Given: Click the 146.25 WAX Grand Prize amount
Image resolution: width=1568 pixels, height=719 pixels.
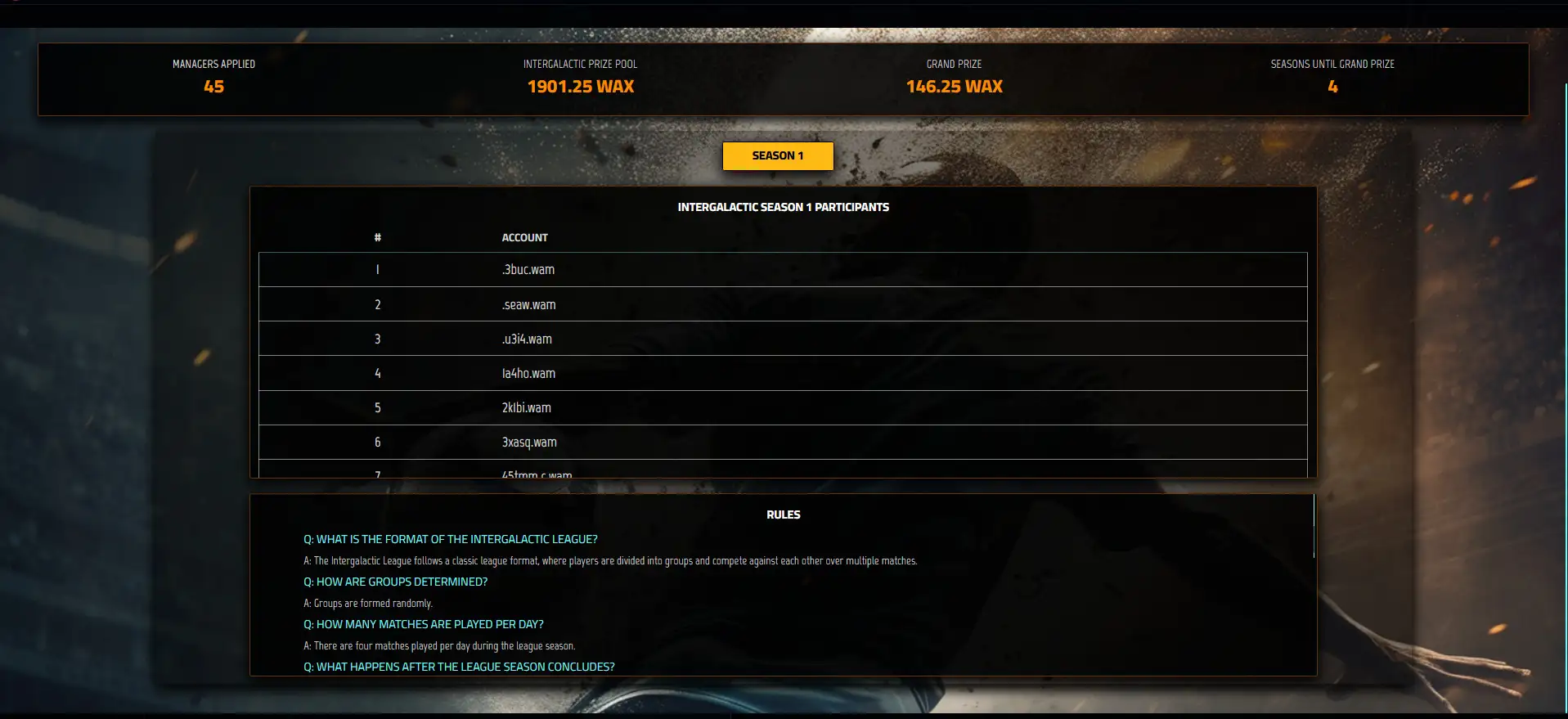Looking at the screenshot, I should pos(954,87).
